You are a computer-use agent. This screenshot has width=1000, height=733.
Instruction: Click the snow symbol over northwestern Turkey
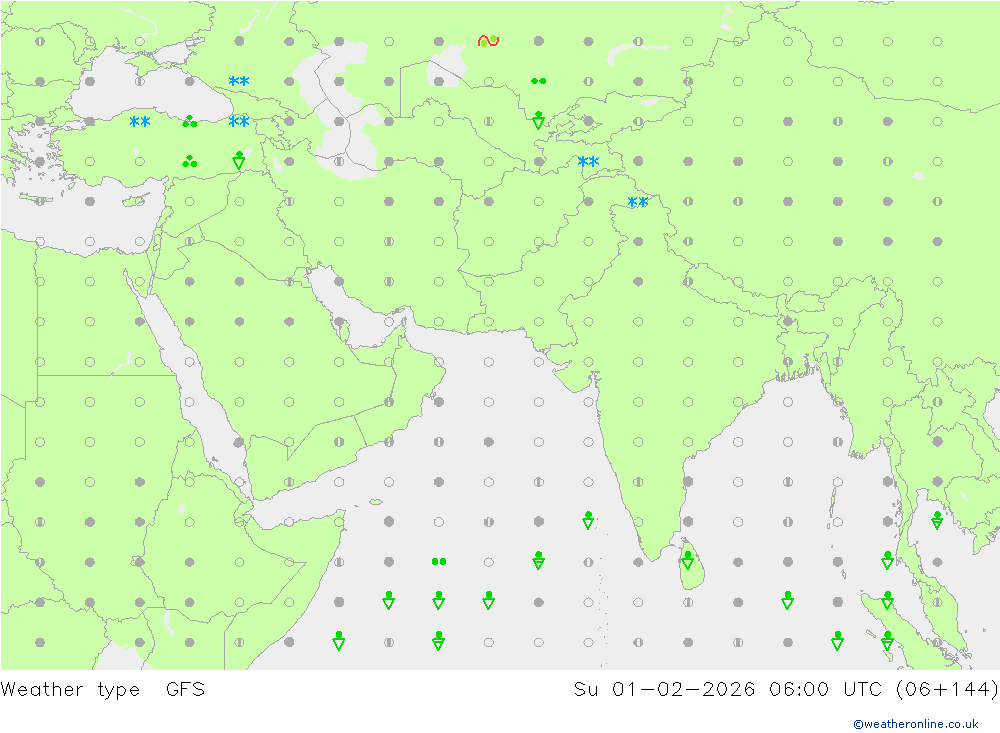(140, 121)
